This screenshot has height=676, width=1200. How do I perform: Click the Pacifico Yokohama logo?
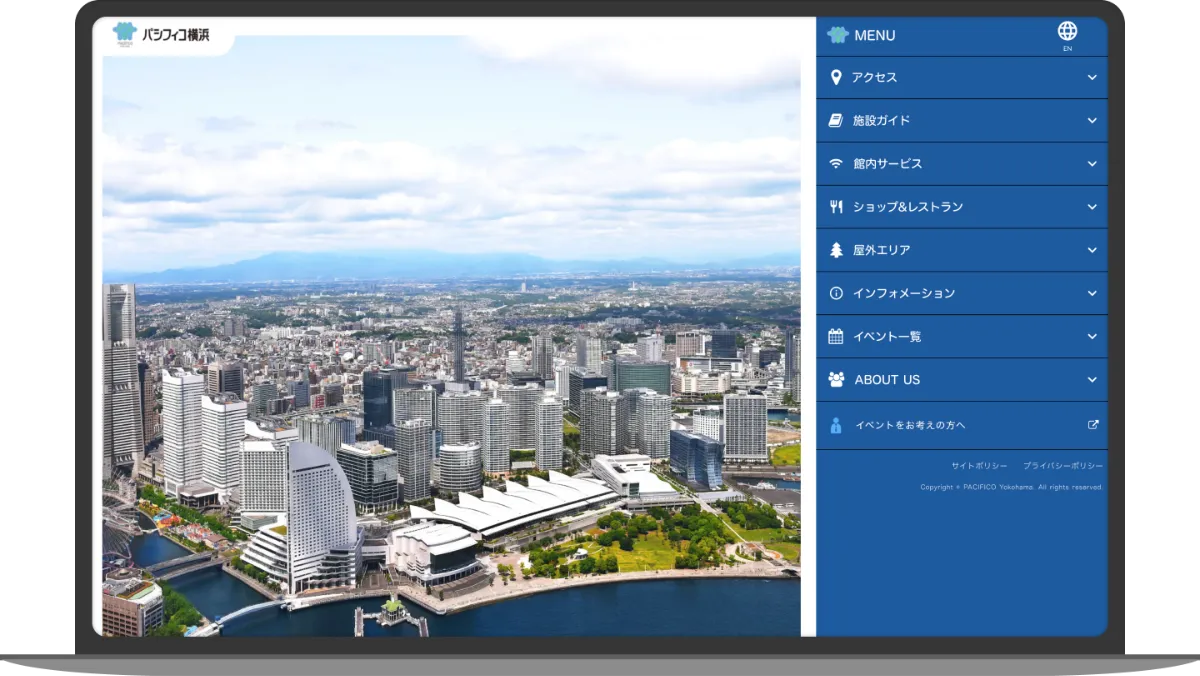coord(161,34)
